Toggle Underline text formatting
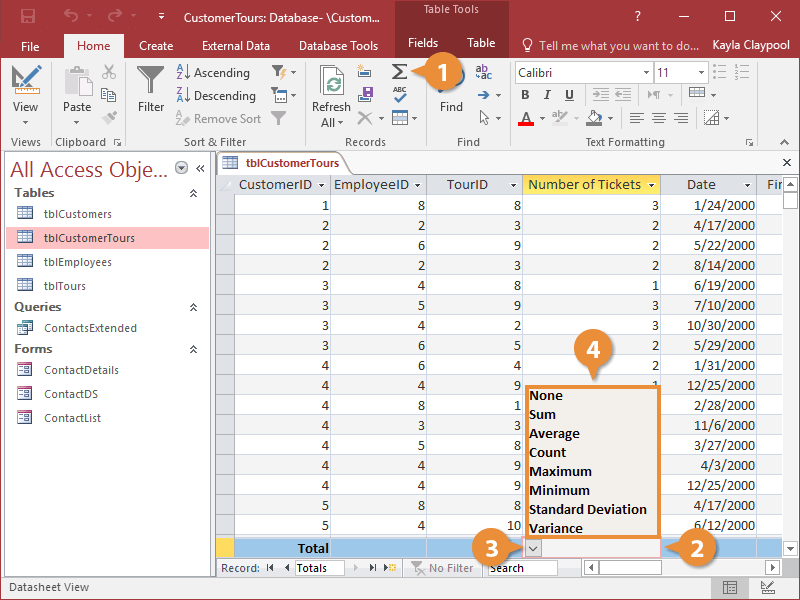This screenshot has width=800, height=600. pos(567,95)
